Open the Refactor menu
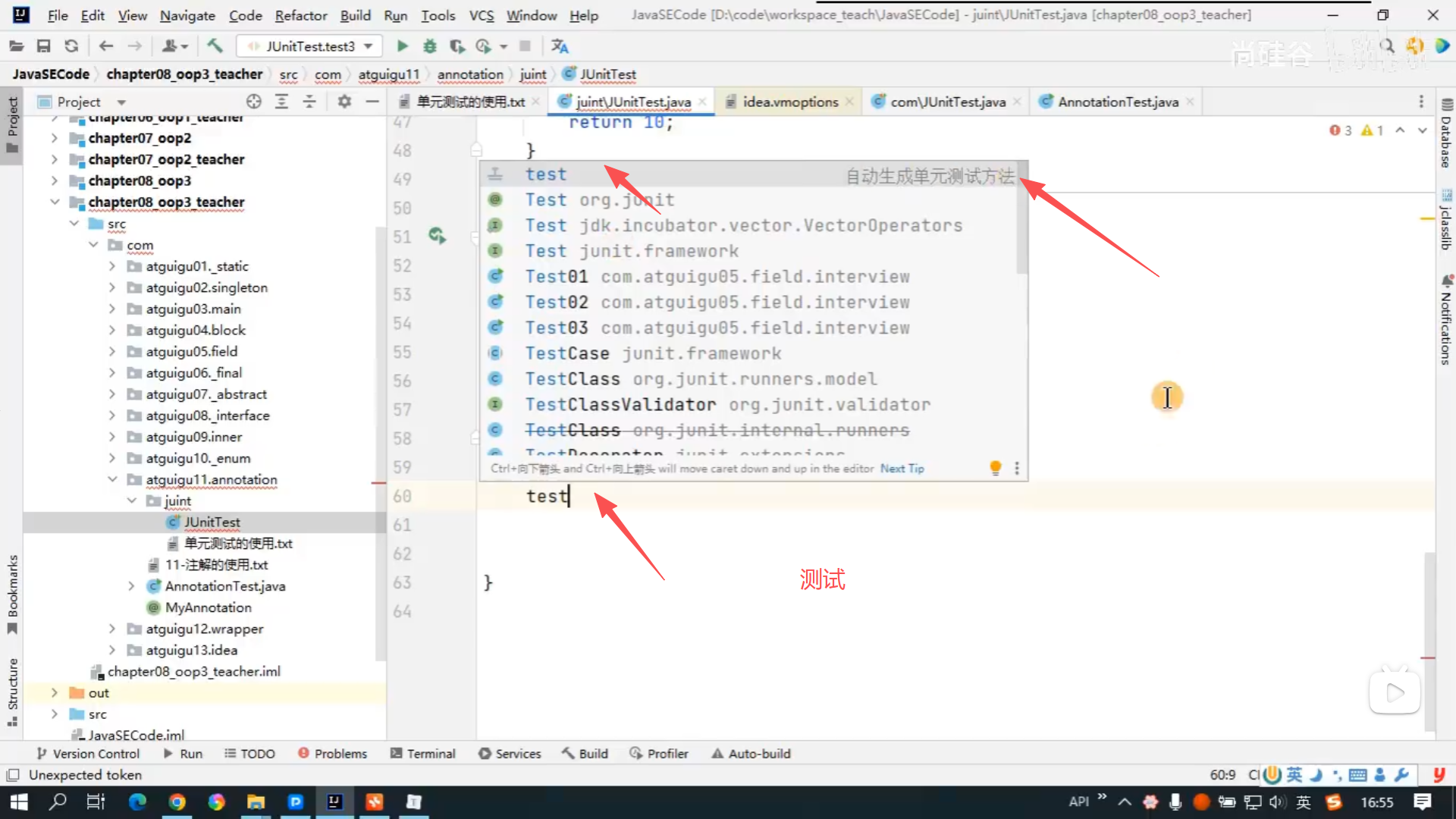1456x819 pixels. [300, 15]
